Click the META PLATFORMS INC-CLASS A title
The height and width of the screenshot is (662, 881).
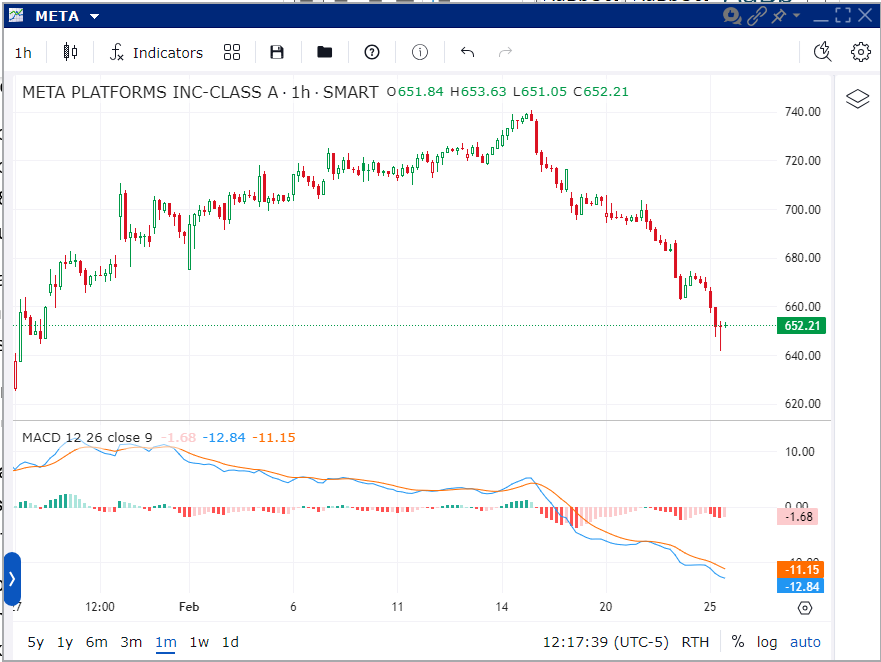[150, 92]
